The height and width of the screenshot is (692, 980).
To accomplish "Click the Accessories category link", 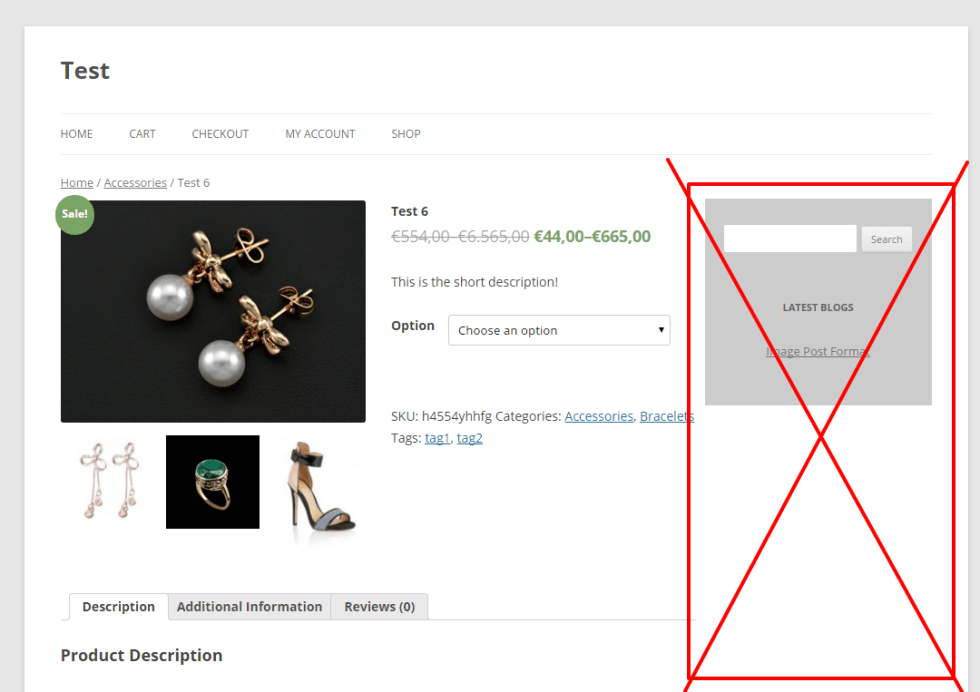I will coord(599,416).
